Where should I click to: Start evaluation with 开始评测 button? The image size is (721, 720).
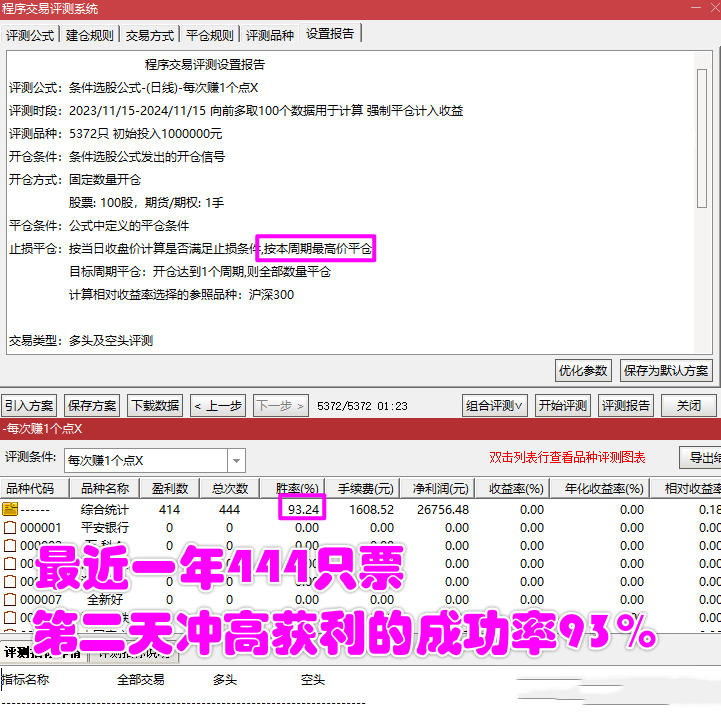point(563,405)
